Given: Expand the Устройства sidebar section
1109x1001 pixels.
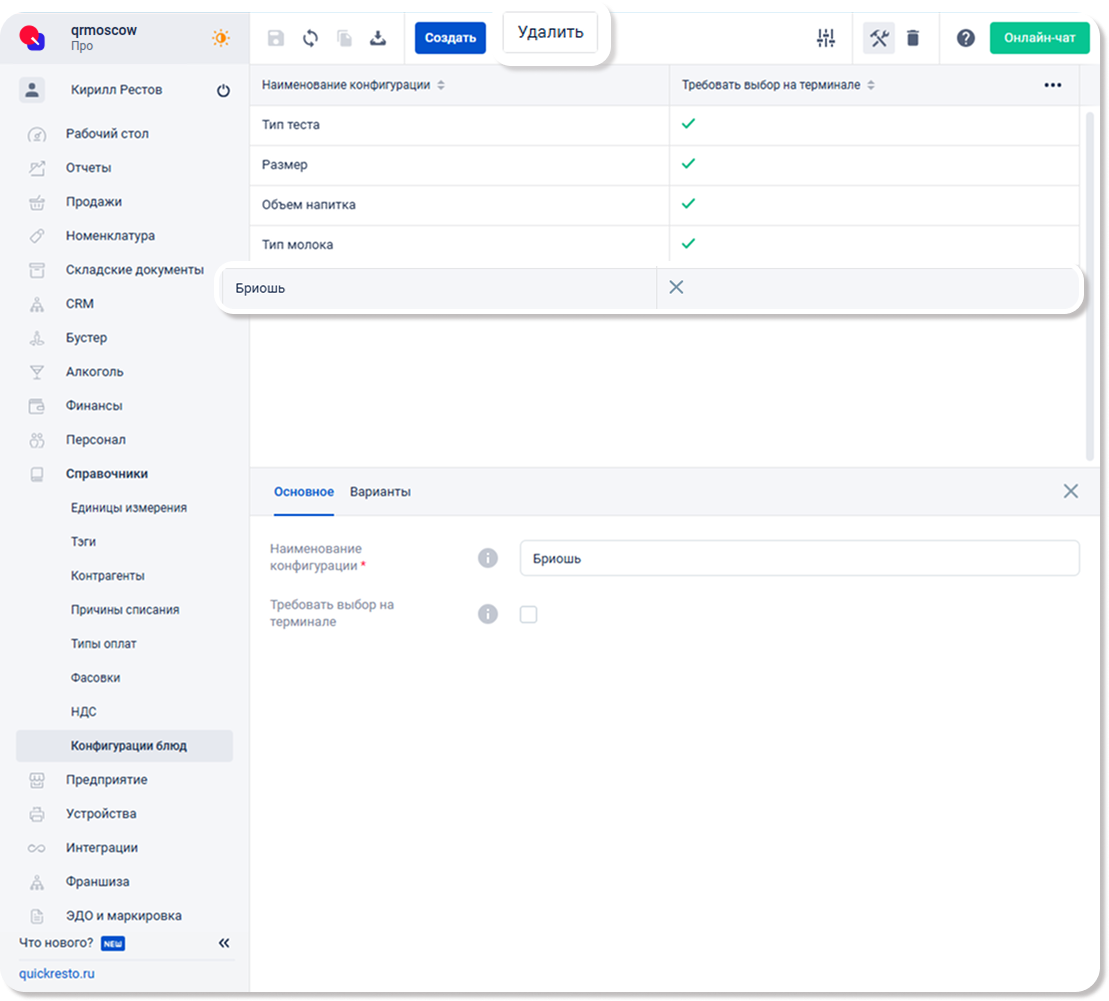Looking at the screenshot, I should tap(100, 814).
